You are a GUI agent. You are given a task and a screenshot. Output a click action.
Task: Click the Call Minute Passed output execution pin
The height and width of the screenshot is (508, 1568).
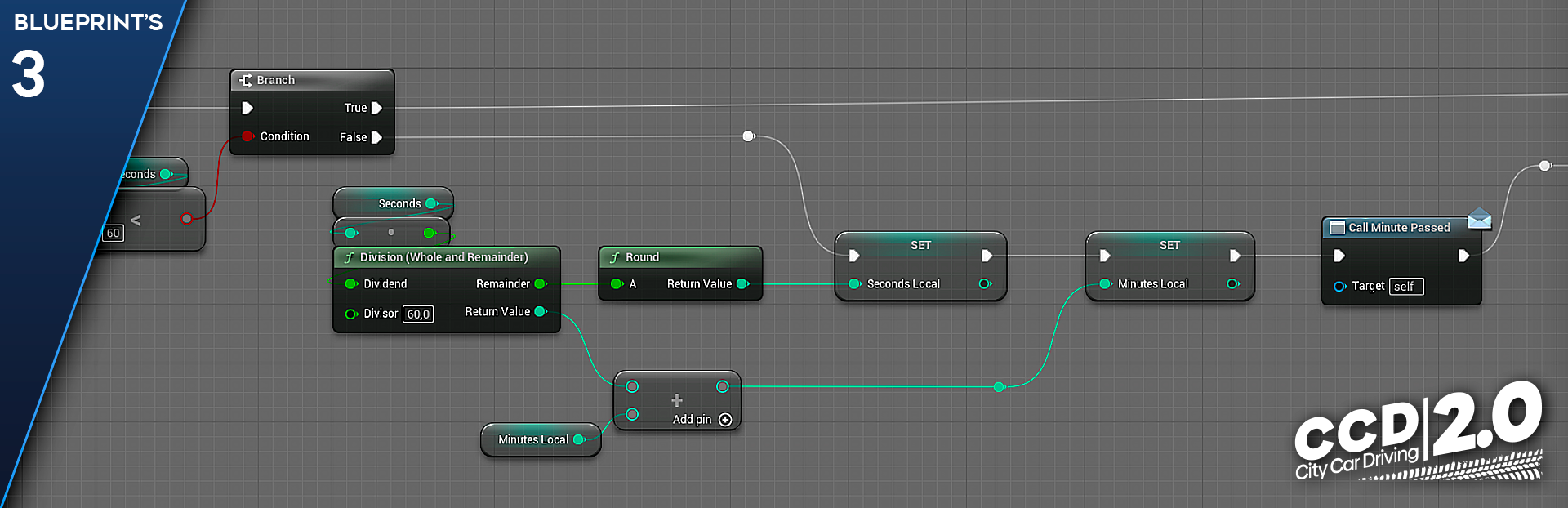tap(1463, 256)
